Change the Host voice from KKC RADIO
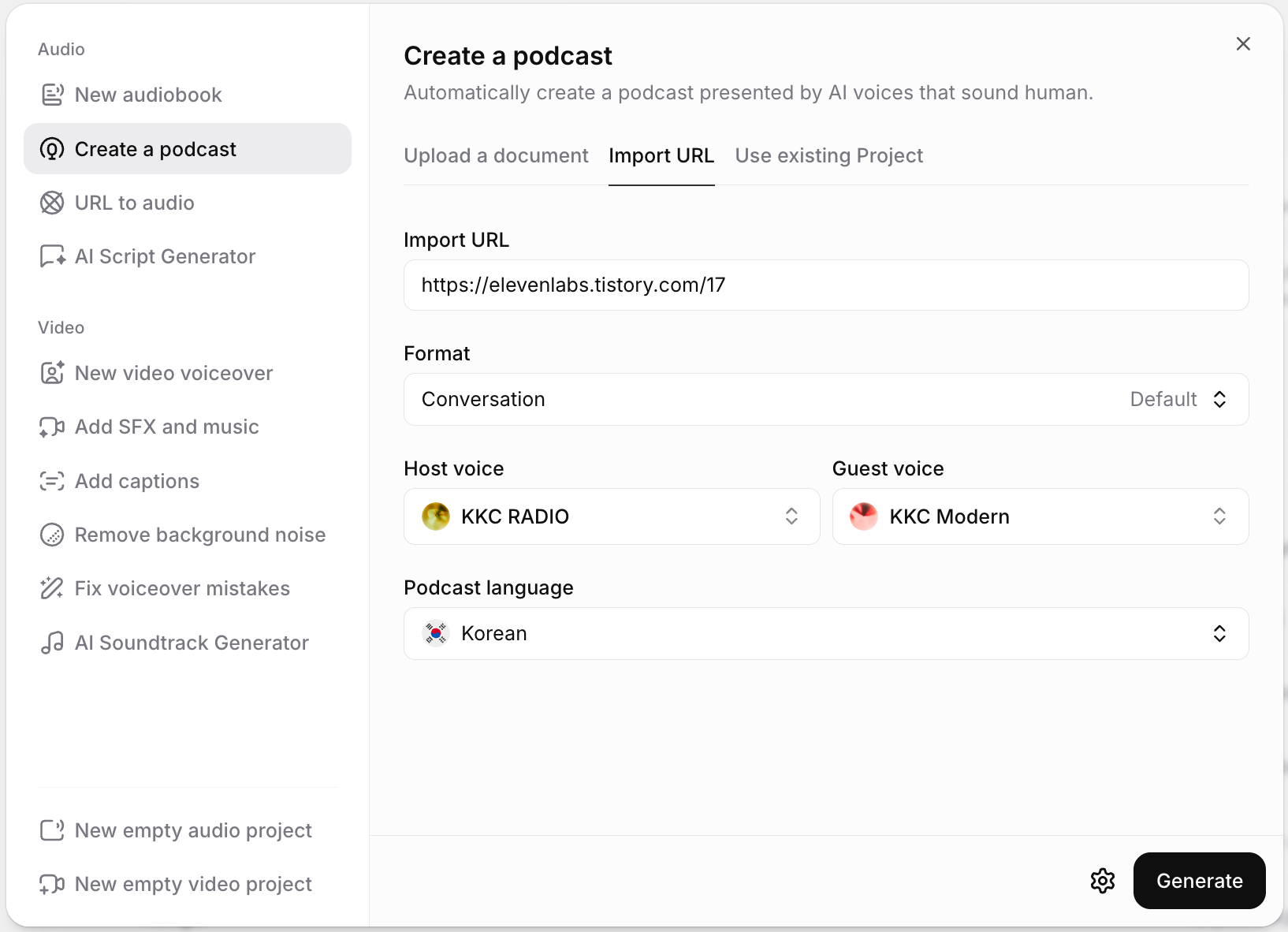 tap(612, 516)
